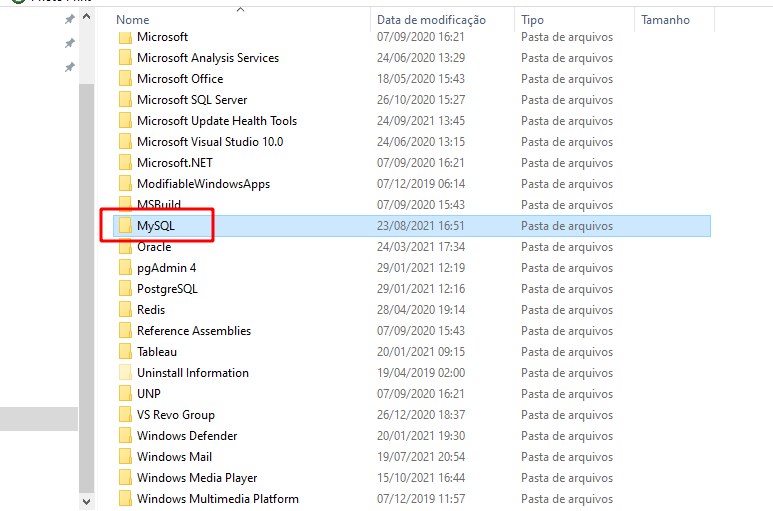Click the Tableau folder icon
Screen dimensions: 773x511
pyautogui.click(x=125, y=352)
